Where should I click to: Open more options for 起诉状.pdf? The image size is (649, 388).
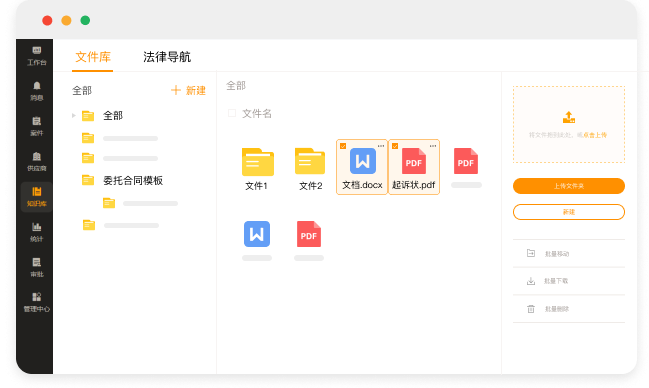click(x=433, y=146)
